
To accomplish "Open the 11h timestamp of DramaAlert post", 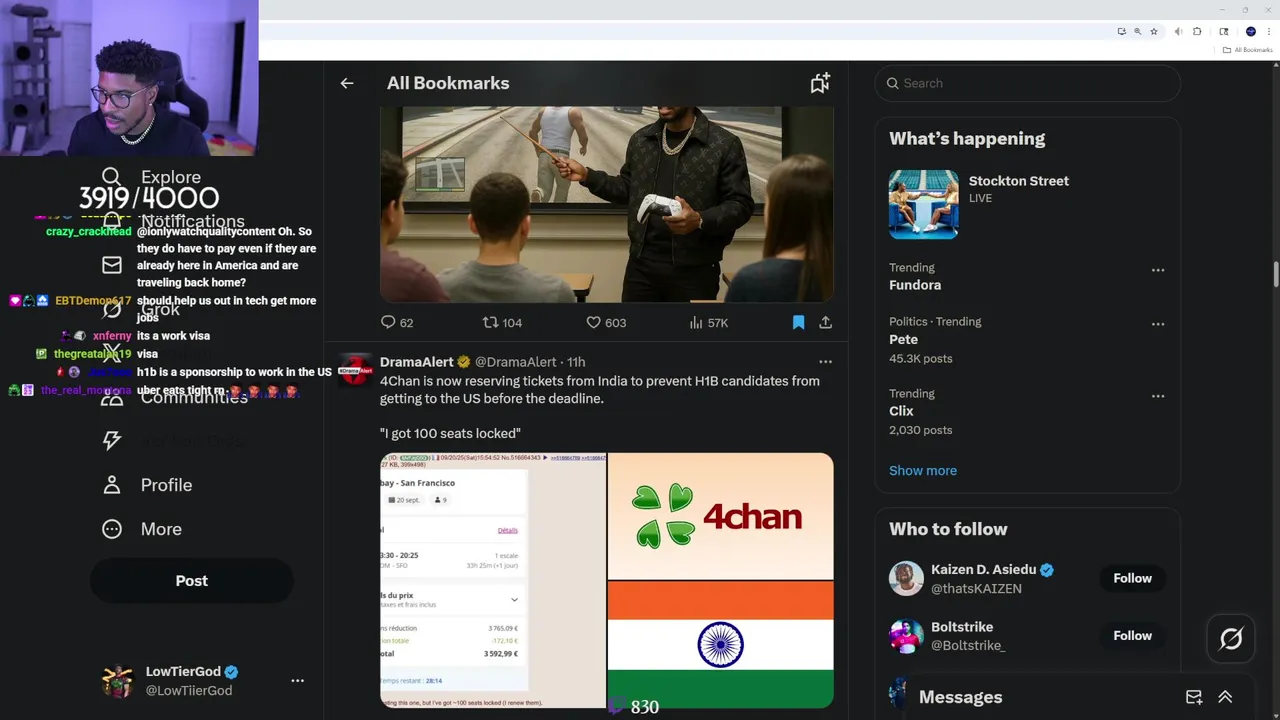I will click(x=576, y=362).
